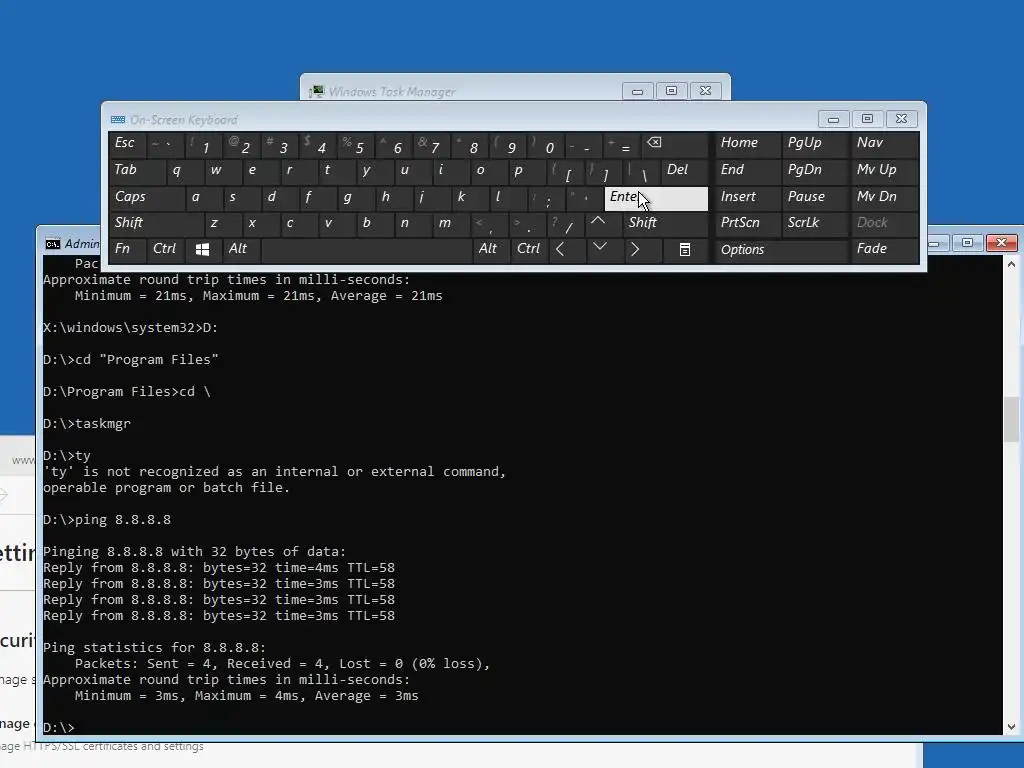Viewport: 1024px width, 768px height.
Task: Click the letter p key
Action: pyautogui.click(x=526, y=170)
